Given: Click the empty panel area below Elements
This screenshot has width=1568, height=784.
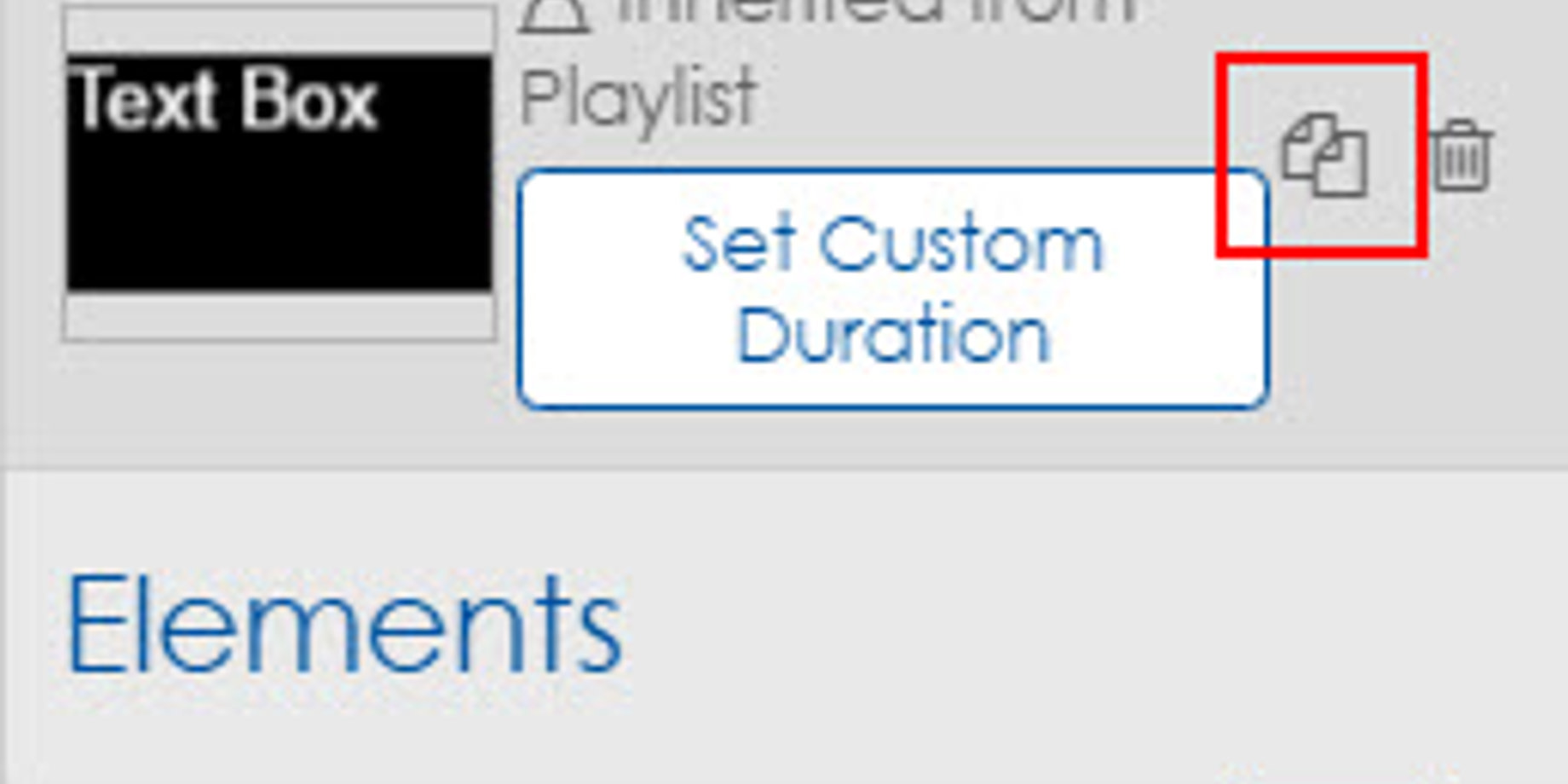Looking at the screenshot, I should (x=784, y=733).
